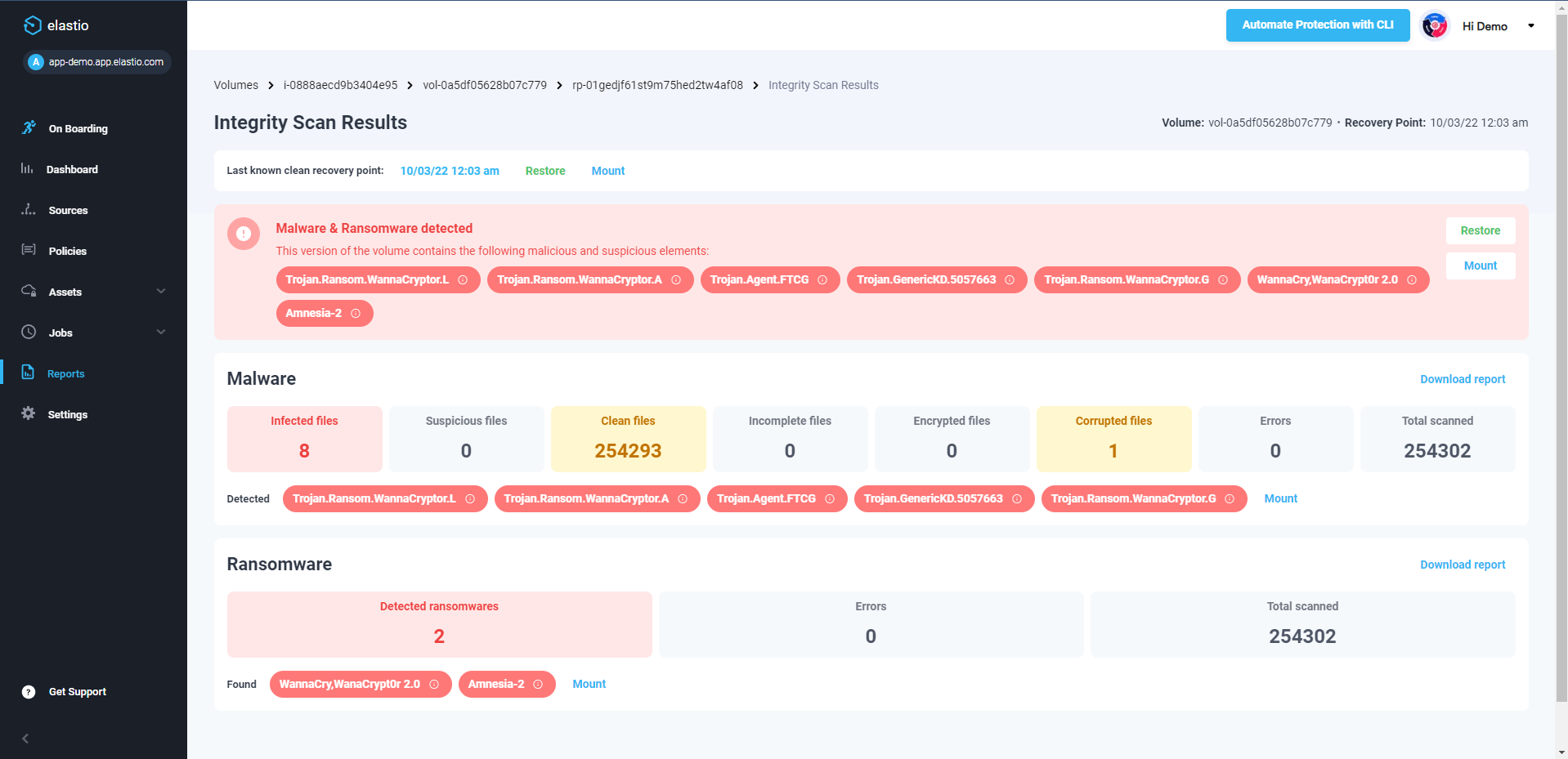Open the last known clean recovery point link
This screenshot has width=1568, height=759.
point(450,171)
